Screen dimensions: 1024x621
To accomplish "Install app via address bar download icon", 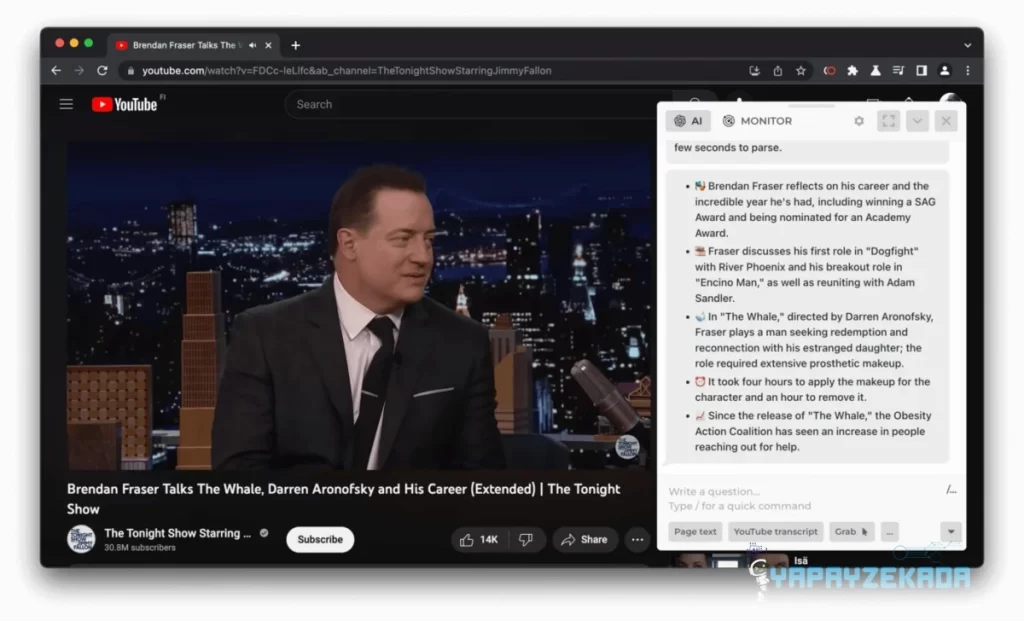I will pos(754,71).
